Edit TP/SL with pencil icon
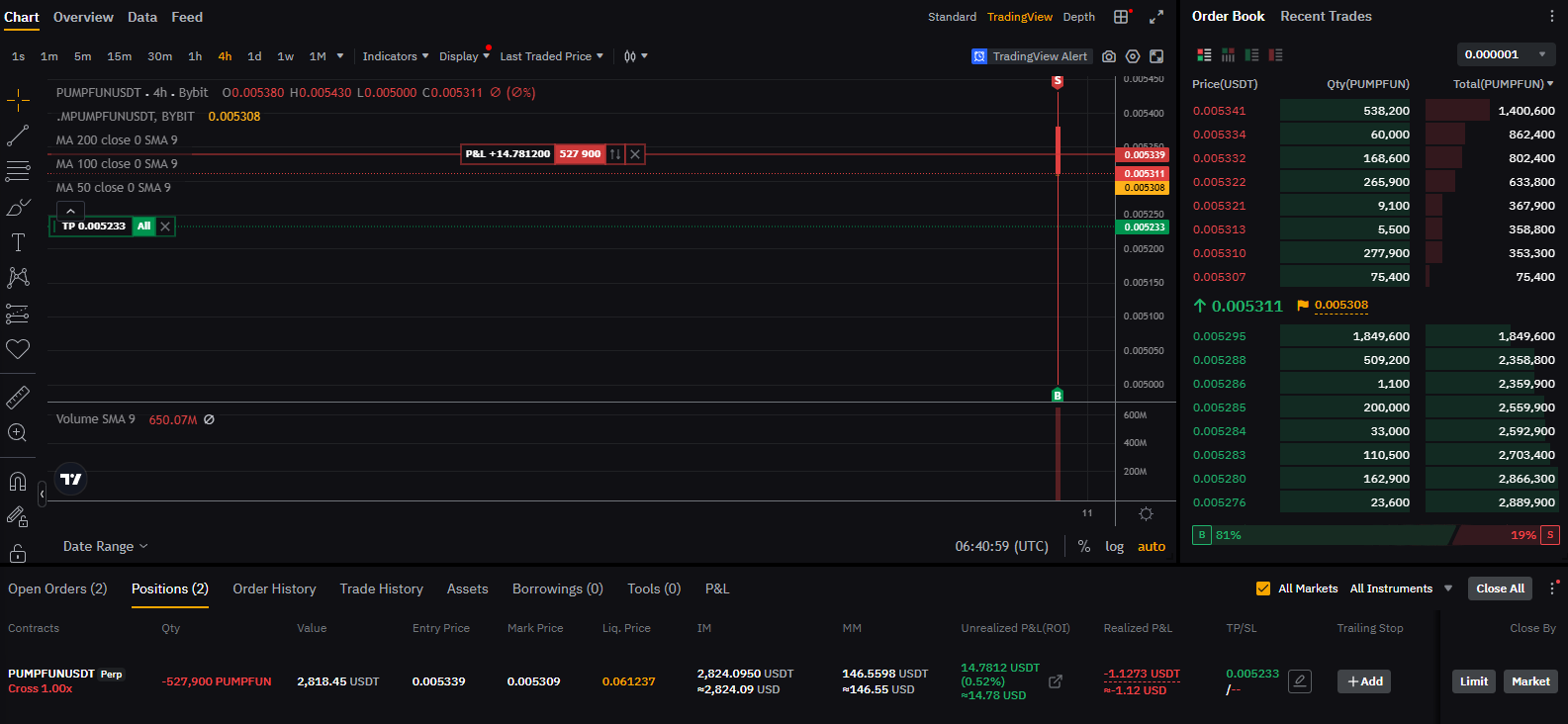The image size is (1568, 724). tap(1300, 681)
